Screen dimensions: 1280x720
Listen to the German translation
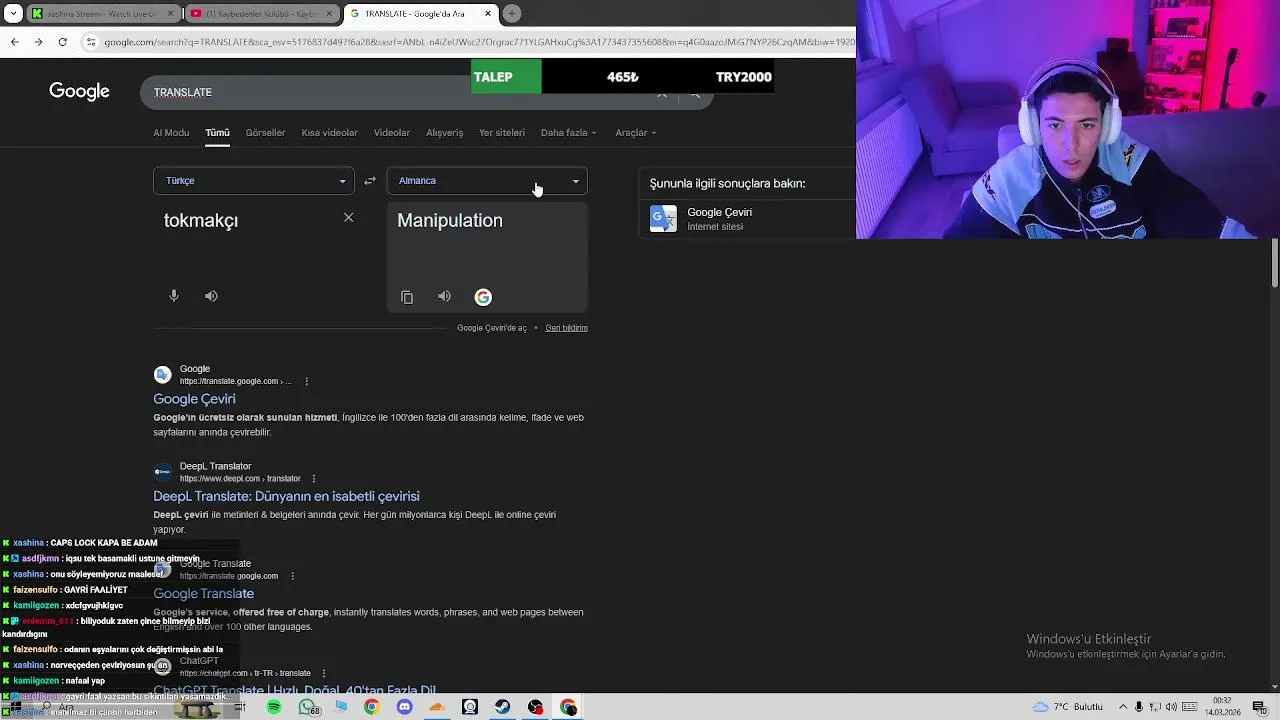(x=444, y=296)
